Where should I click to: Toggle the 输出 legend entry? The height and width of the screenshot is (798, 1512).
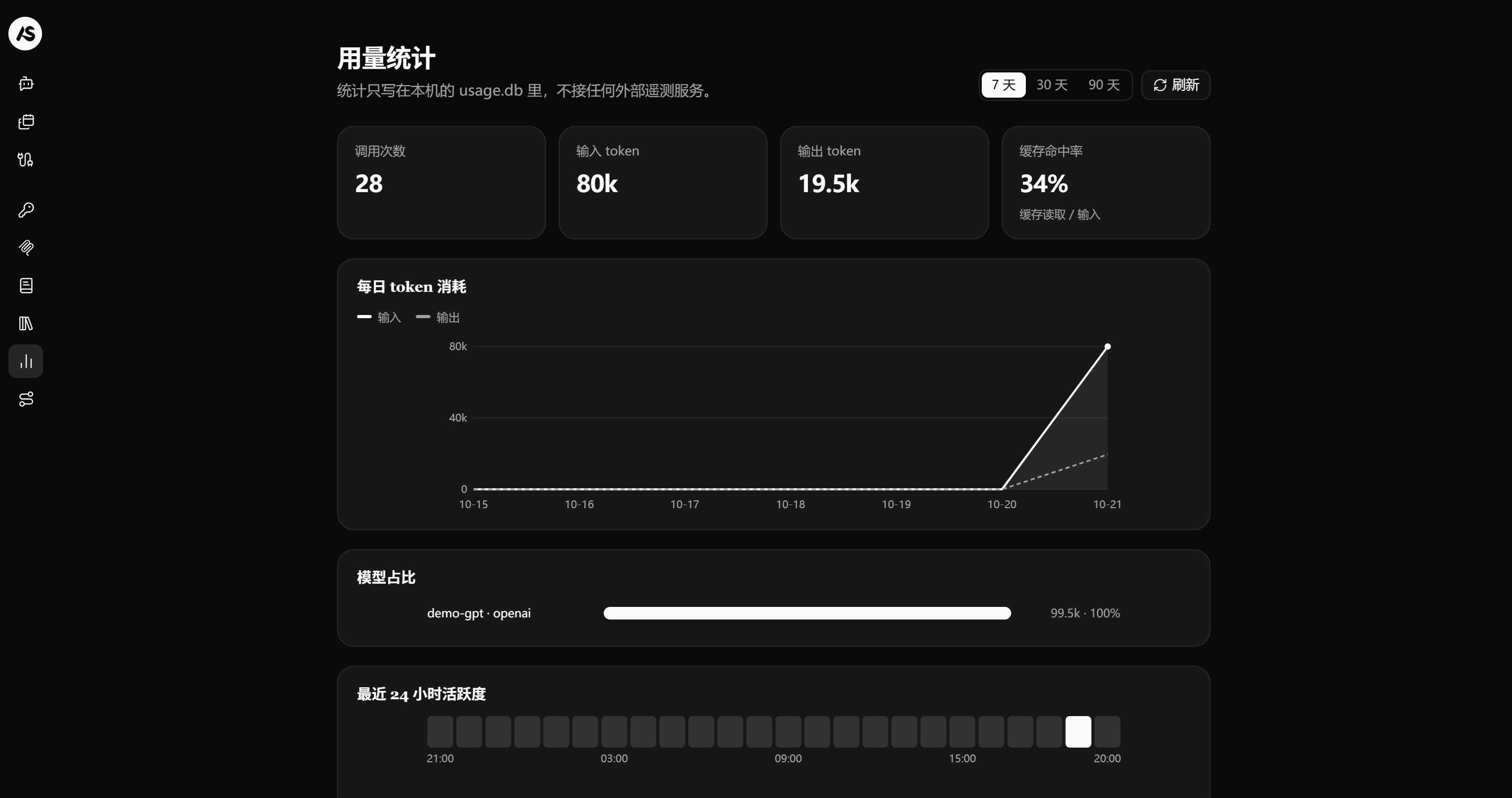click(437, 318)
